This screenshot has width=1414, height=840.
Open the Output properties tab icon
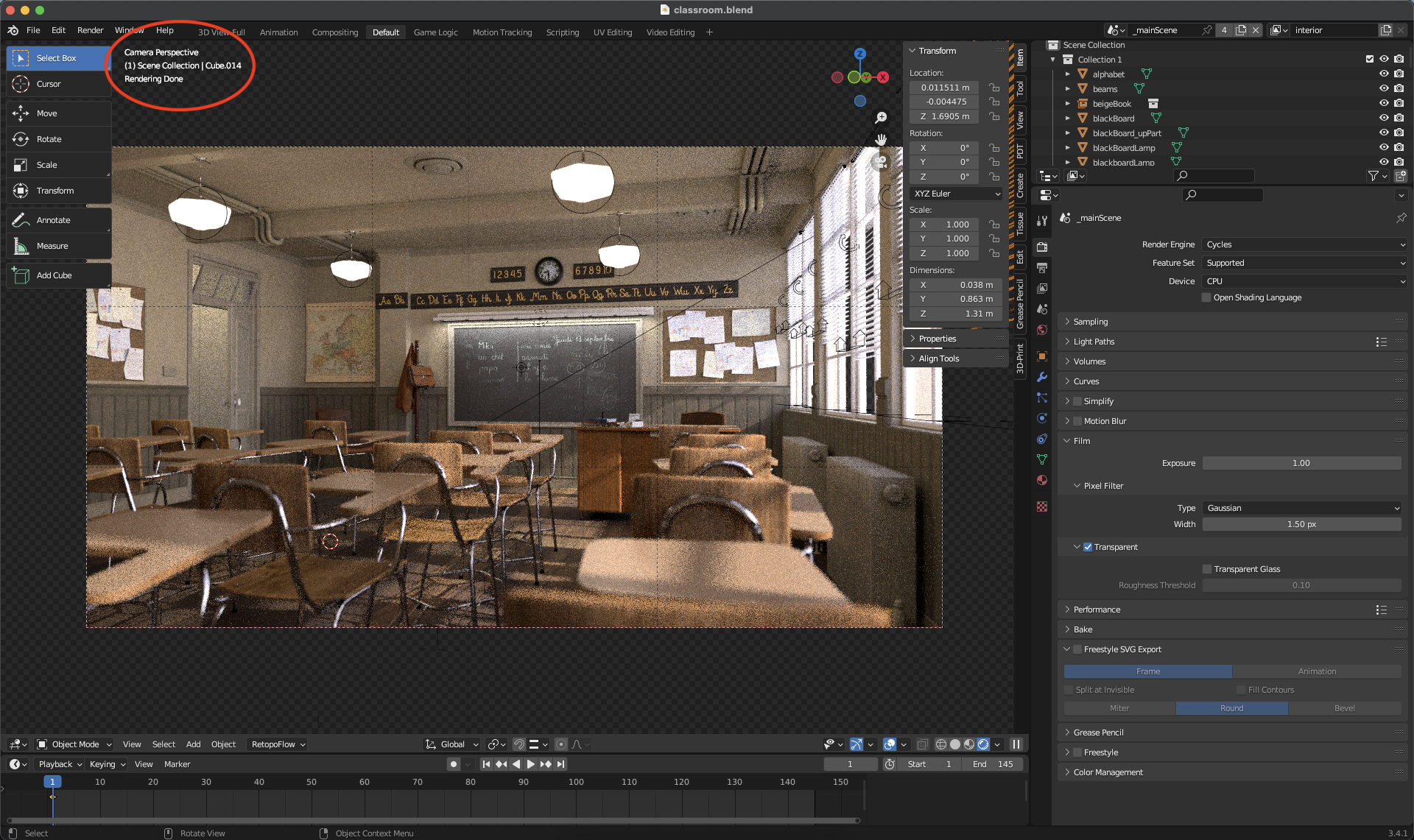(x=1042, y=267)
